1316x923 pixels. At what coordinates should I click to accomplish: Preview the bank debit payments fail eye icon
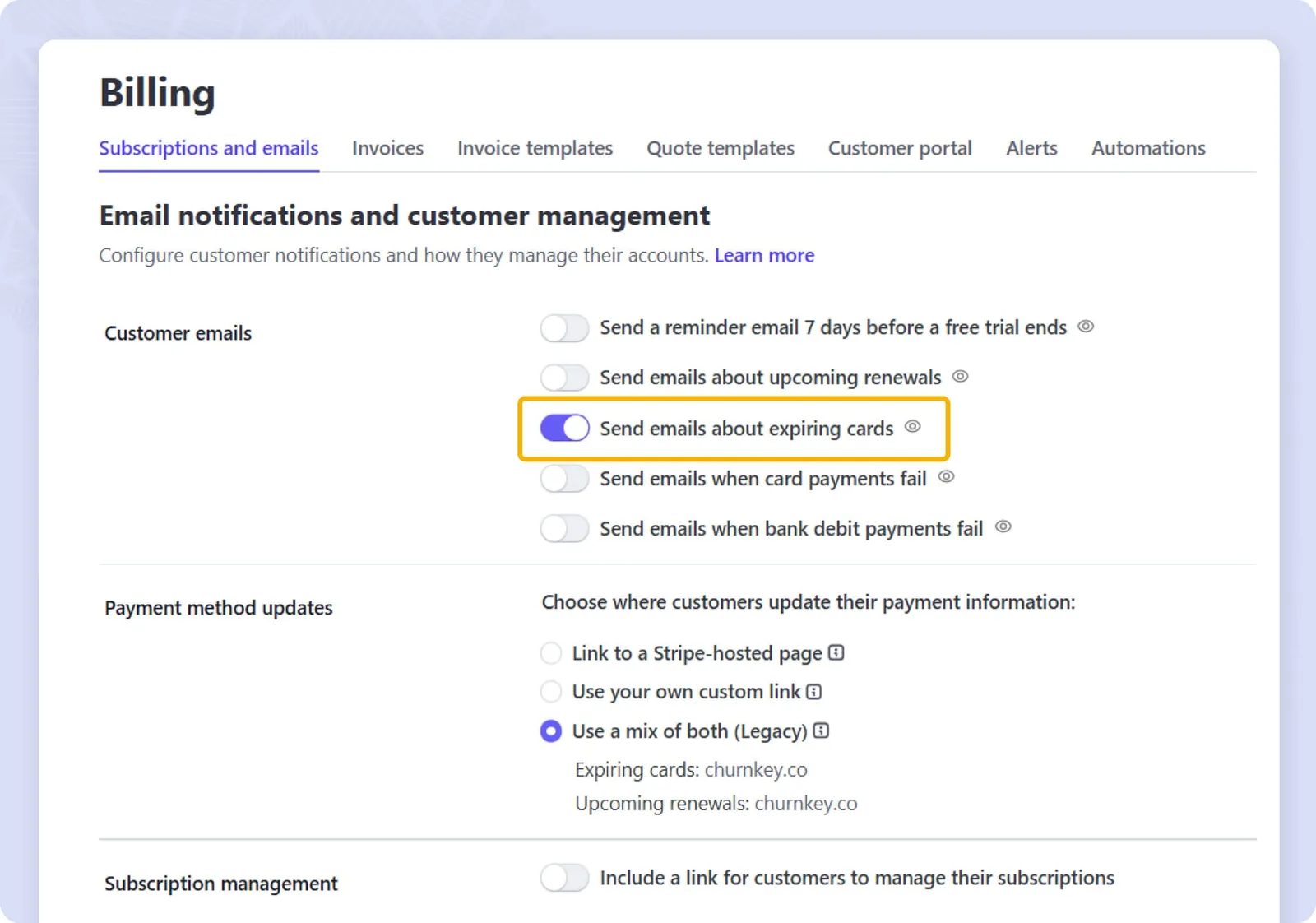pyautogui.click(x=1003, y=527)
